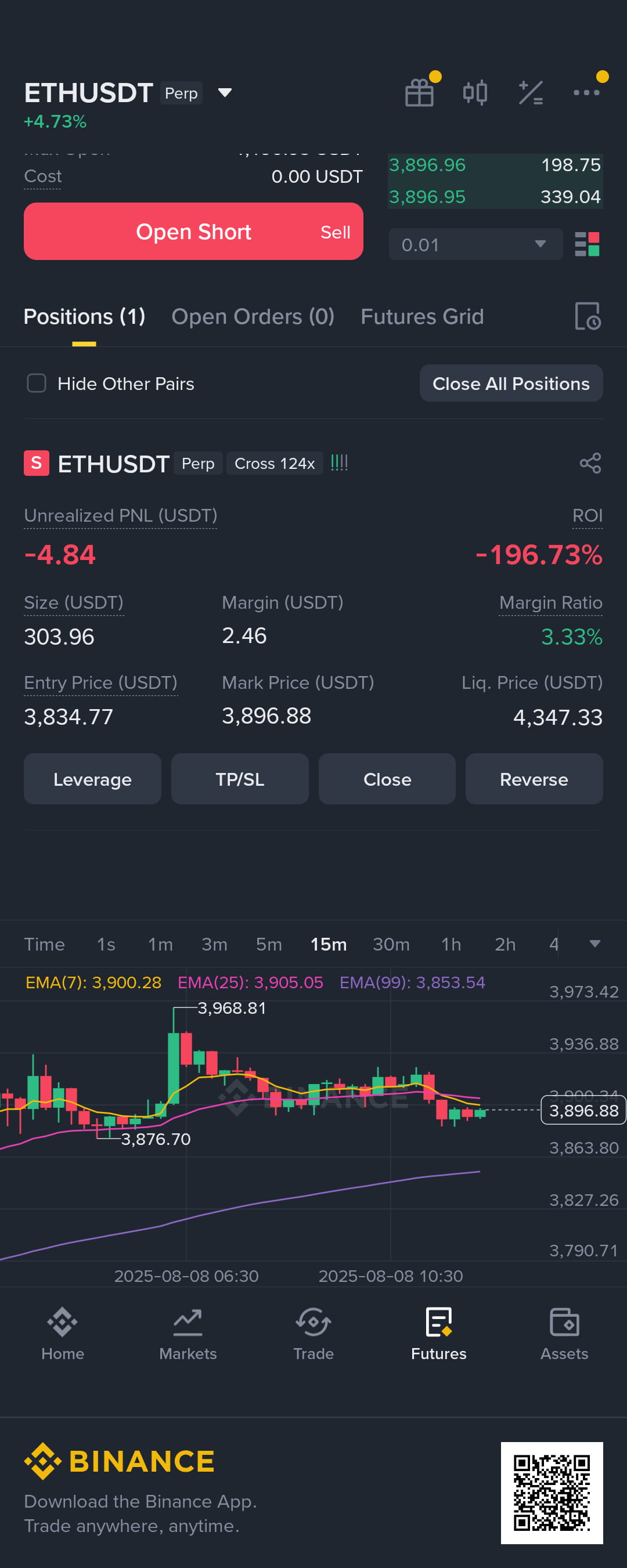The width and height of the screenshot is (627, 1568).
Task: Tap the order book layout icon
Action: tap(587, 244)
